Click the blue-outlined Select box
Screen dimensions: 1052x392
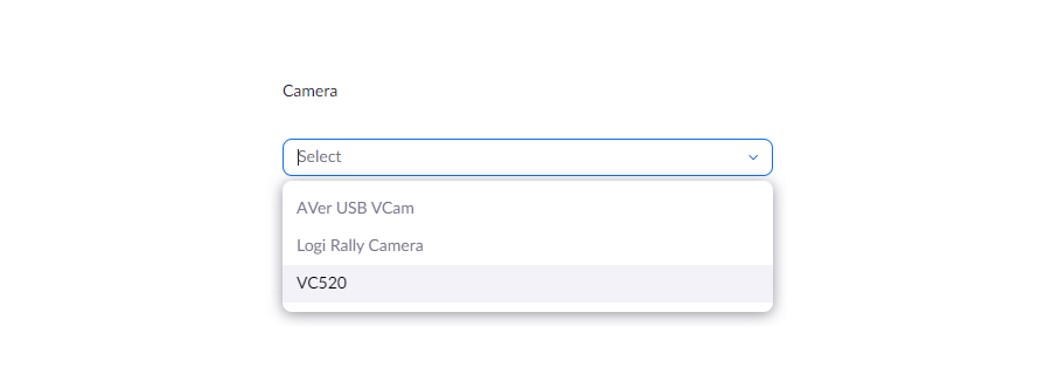pyautogui.click(x=527, y=157)
